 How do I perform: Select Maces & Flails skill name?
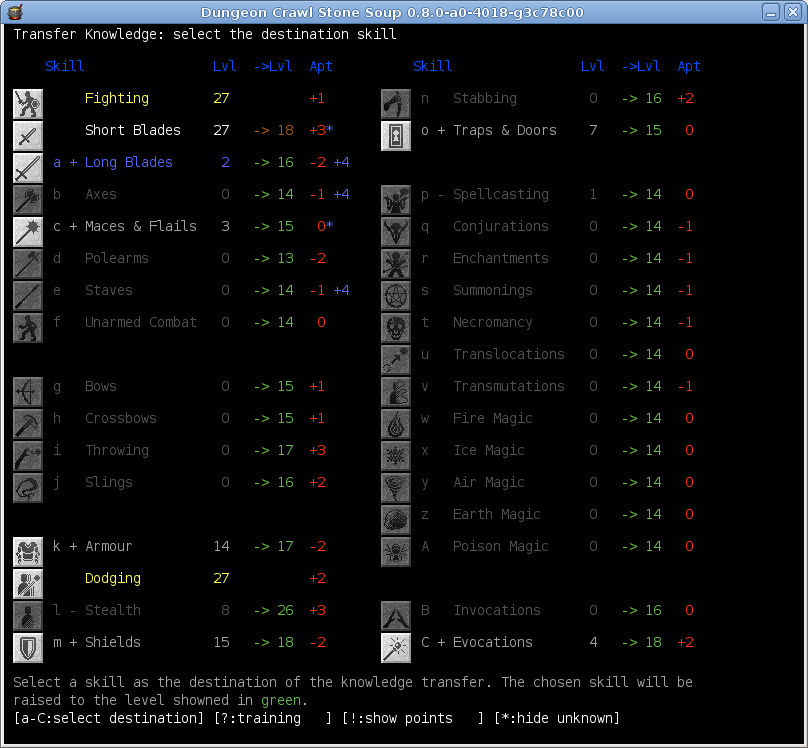point(141,226)
